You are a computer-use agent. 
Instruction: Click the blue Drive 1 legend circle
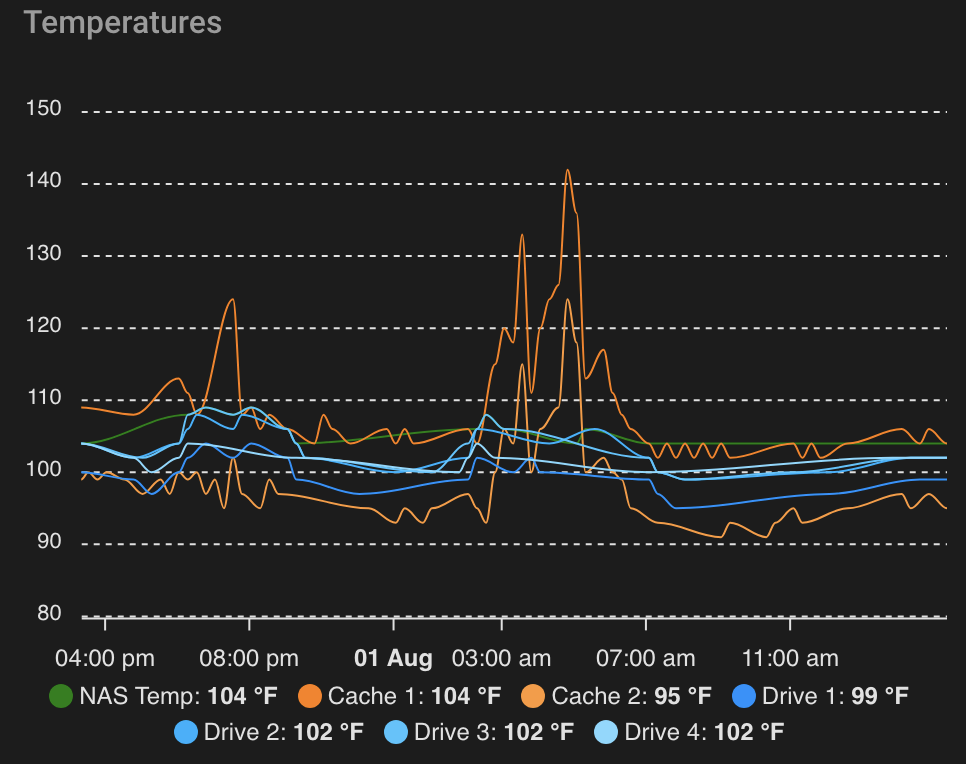pos(744,696)
